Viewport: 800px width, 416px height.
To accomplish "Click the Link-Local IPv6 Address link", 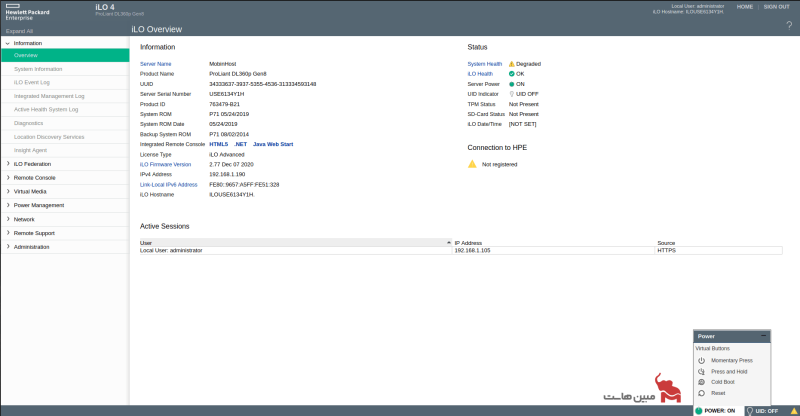I will [168, 185].
